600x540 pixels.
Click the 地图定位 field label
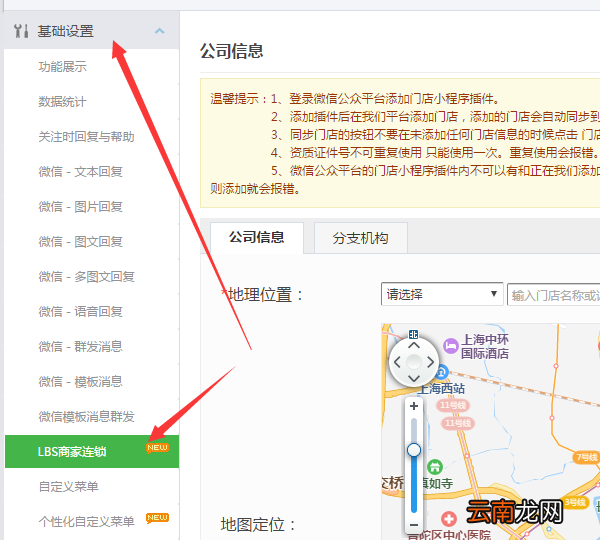pos(258,525)
